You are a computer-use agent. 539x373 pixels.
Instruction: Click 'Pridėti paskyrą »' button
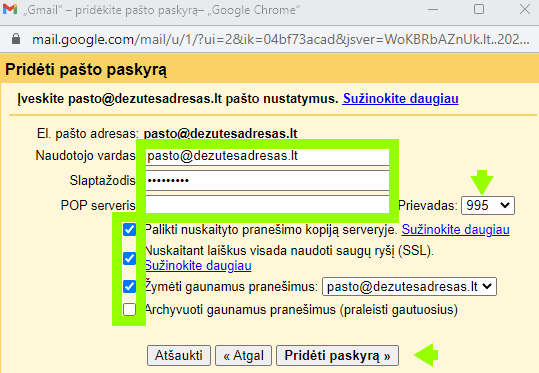tap(337, 355)
